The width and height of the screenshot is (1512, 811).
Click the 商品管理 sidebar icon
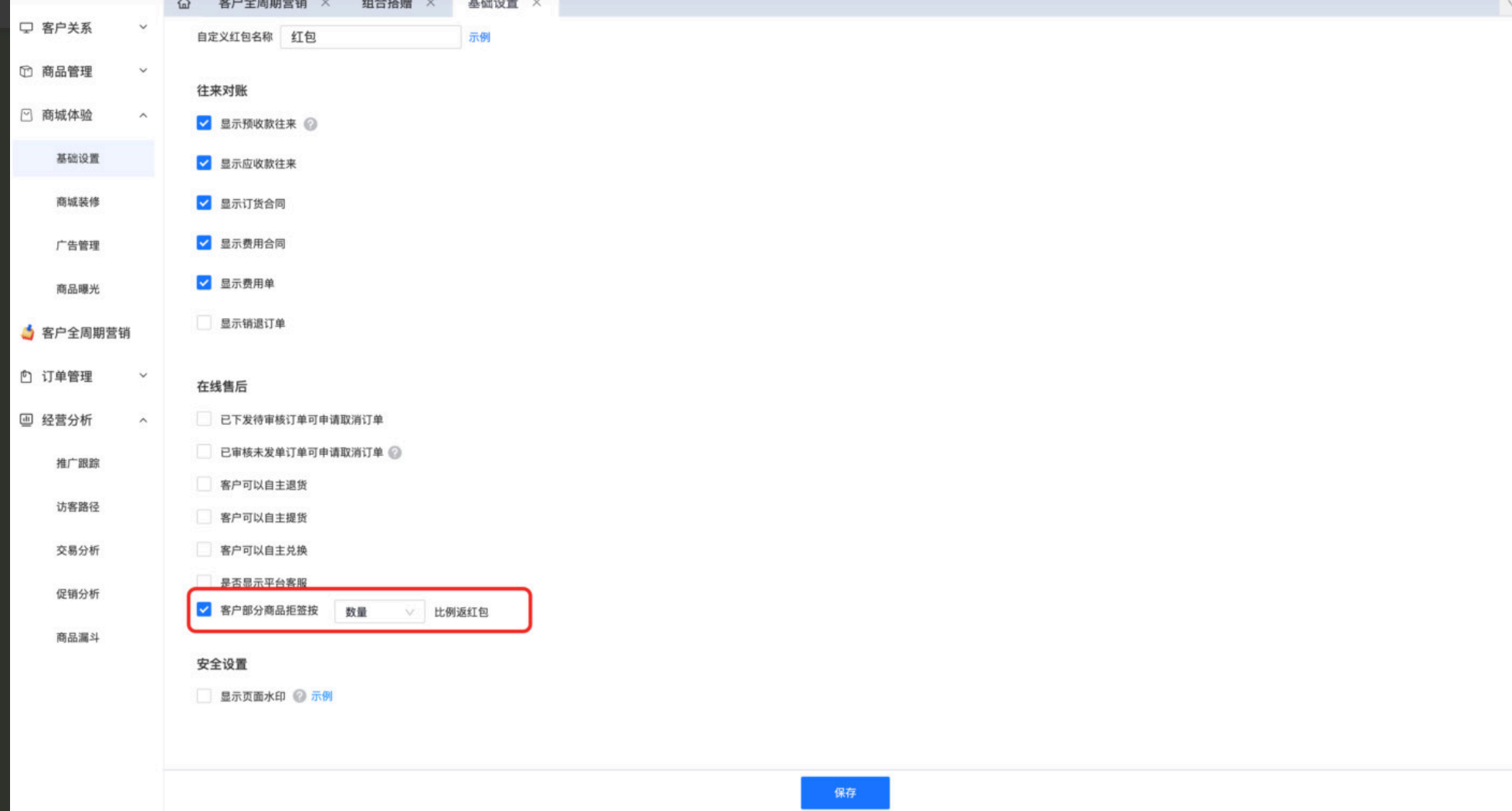[x=26, y=72]
